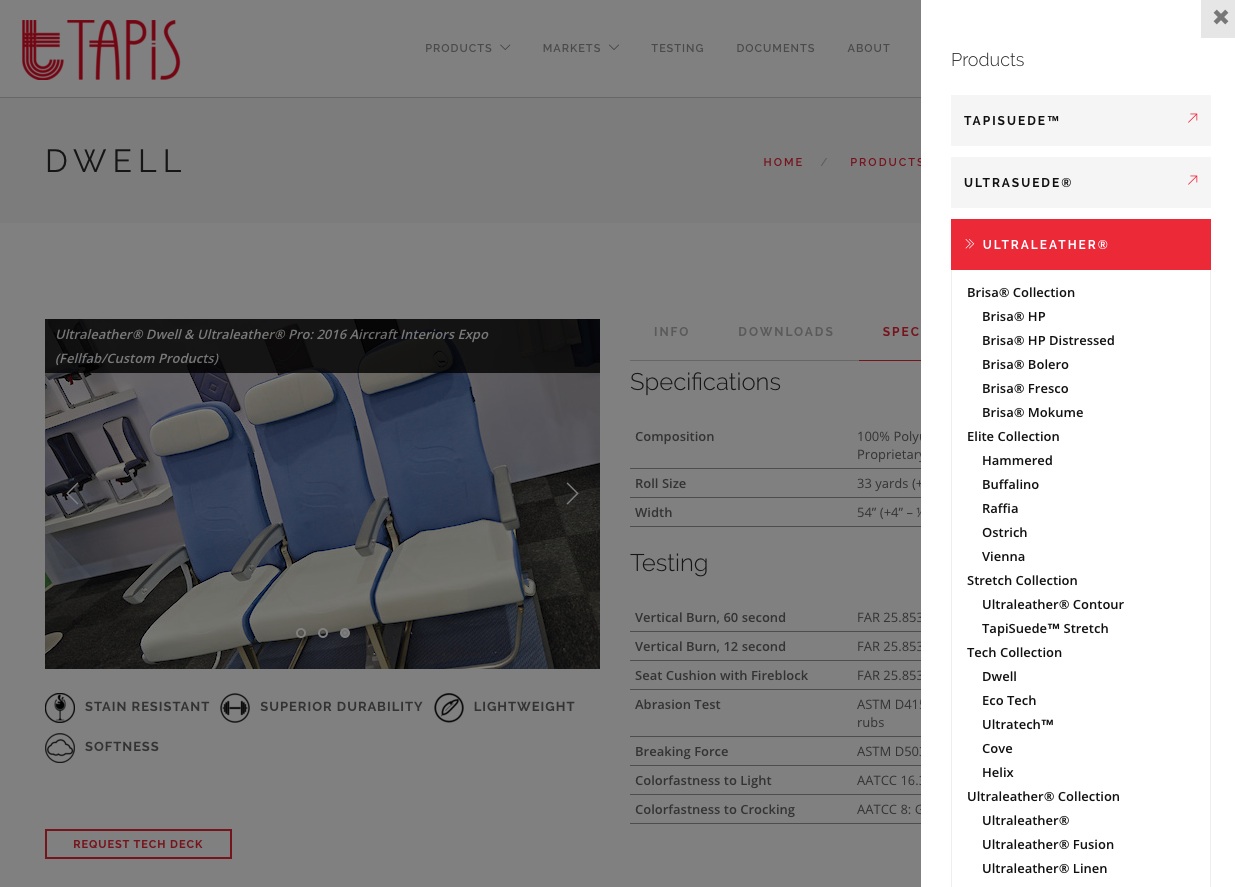Viewport: 1235px width, 887px height.
Task: Select the second carousel dot
Action: 323,633
